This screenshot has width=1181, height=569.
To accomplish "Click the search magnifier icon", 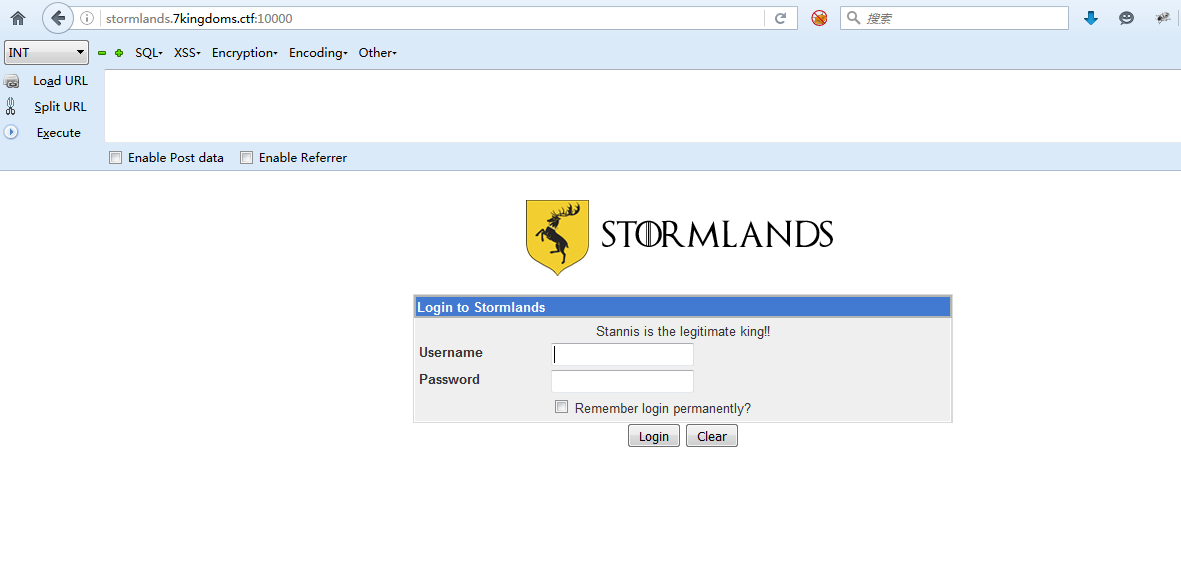I will point(853,18).
